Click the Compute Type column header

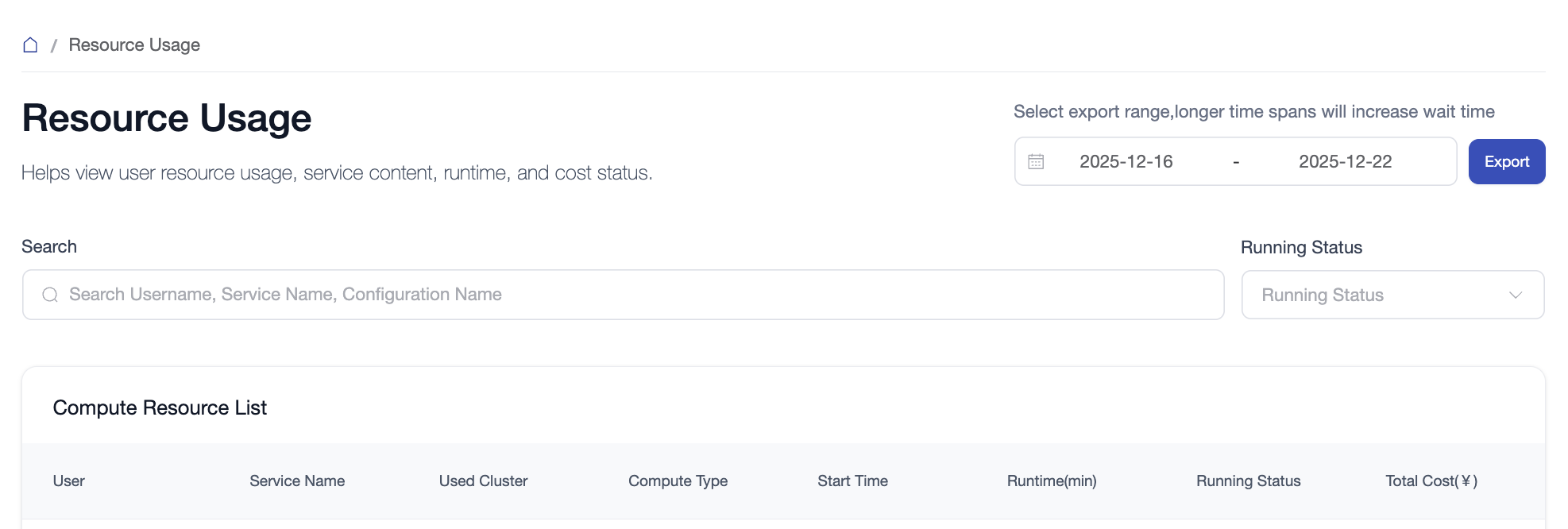(678, 481)
